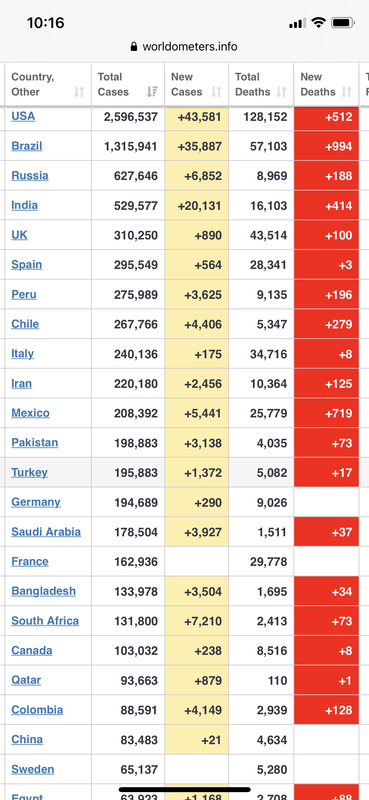Open the Saudi Arabia country link

click(x=46, y=532)
